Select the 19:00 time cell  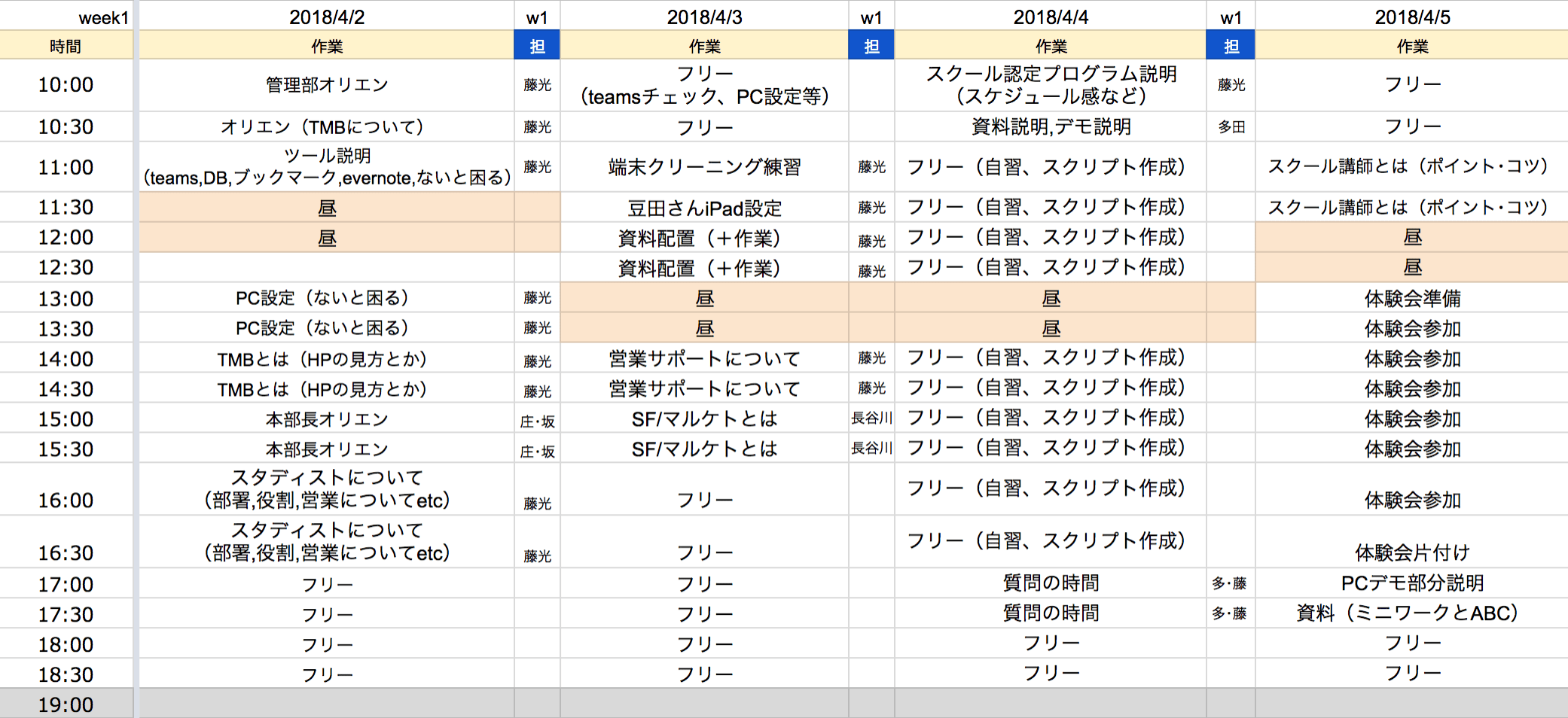(66, 704)
